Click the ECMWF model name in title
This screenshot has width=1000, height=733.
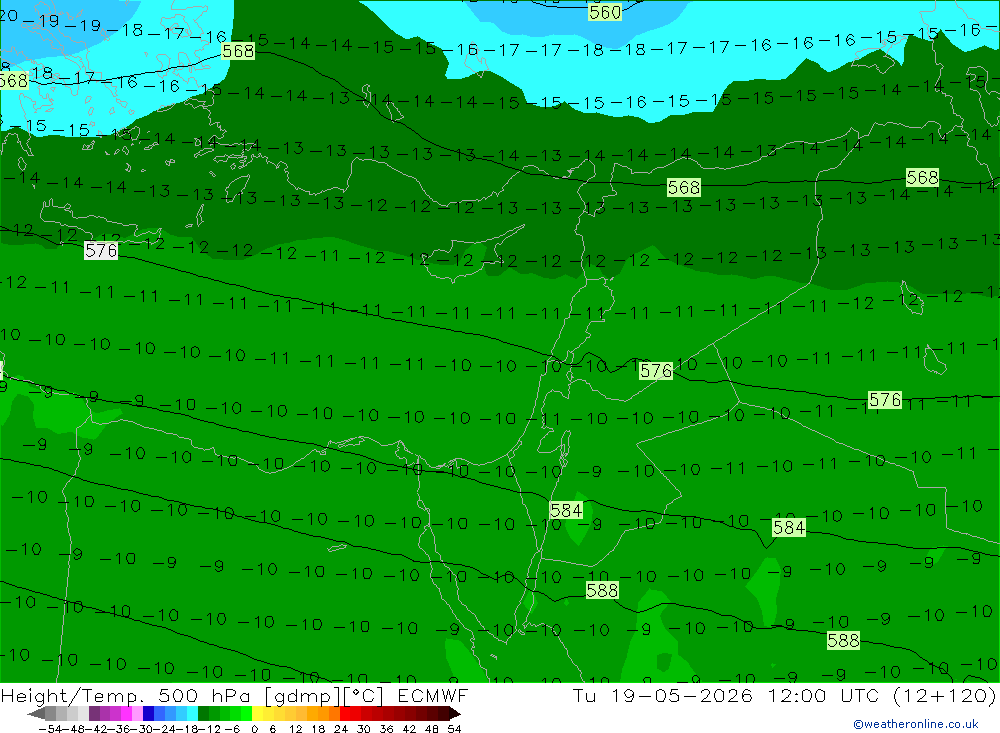click(433, 695)
